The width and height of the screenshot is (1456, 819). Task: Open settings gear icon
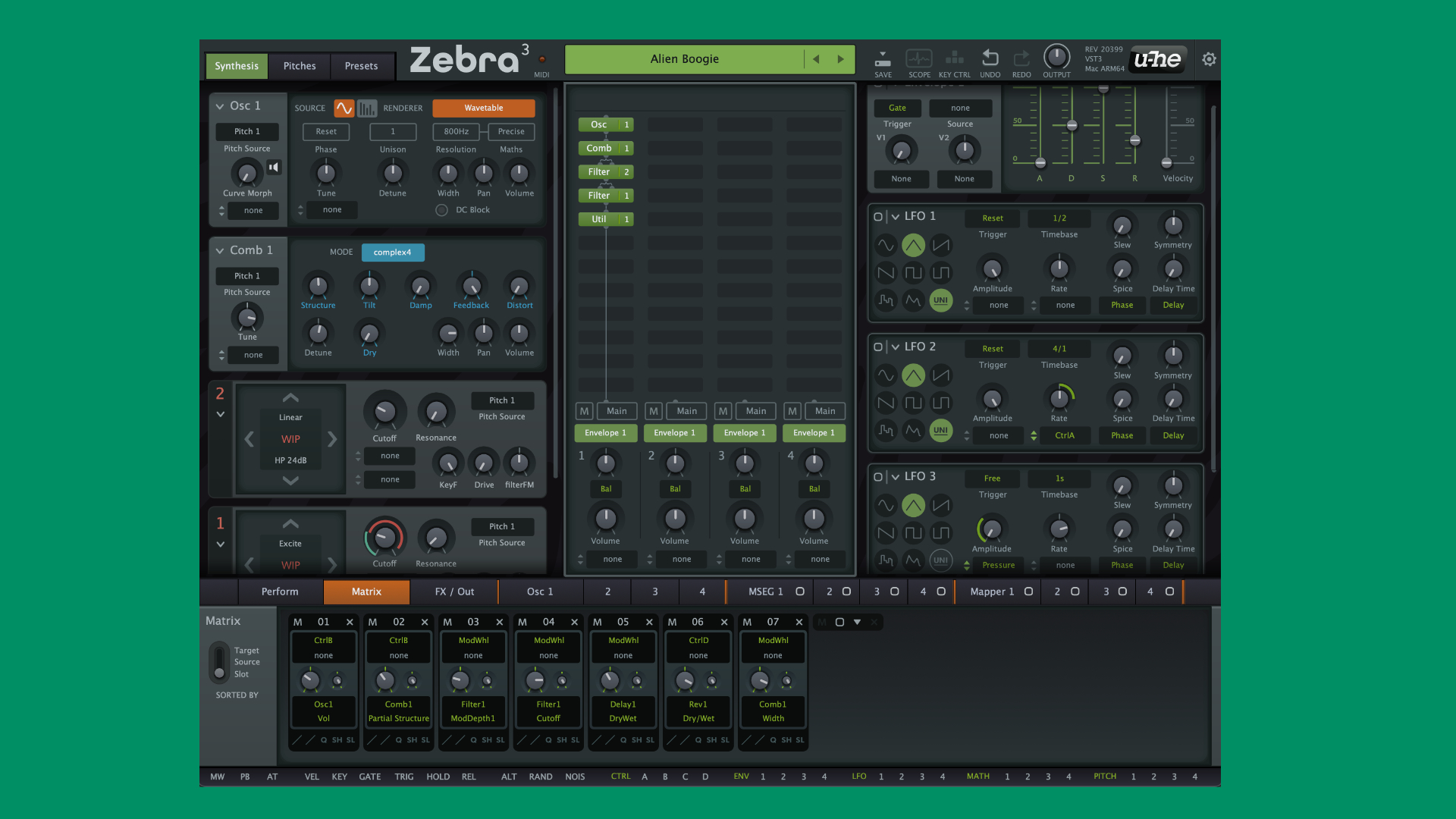[x=1209, y=59]
